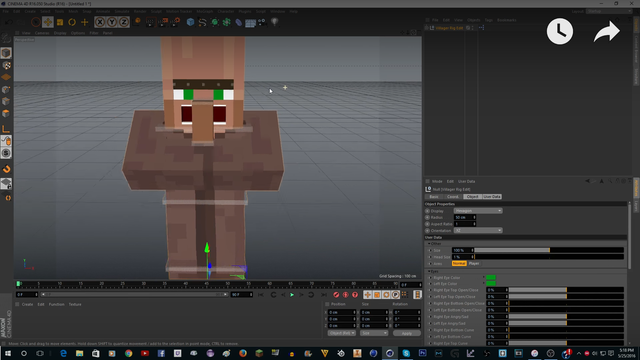Click the Live Selection tool icon
Screen dimensions: 640x360
(36, 22)
